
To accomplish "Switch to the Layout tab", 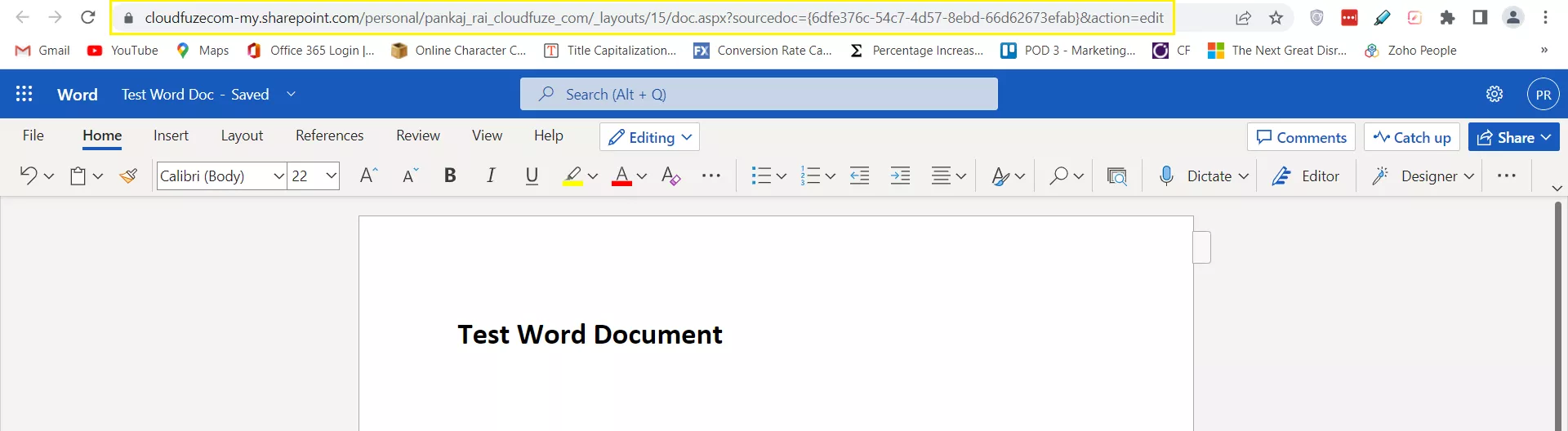I will [x=242, y=136].
